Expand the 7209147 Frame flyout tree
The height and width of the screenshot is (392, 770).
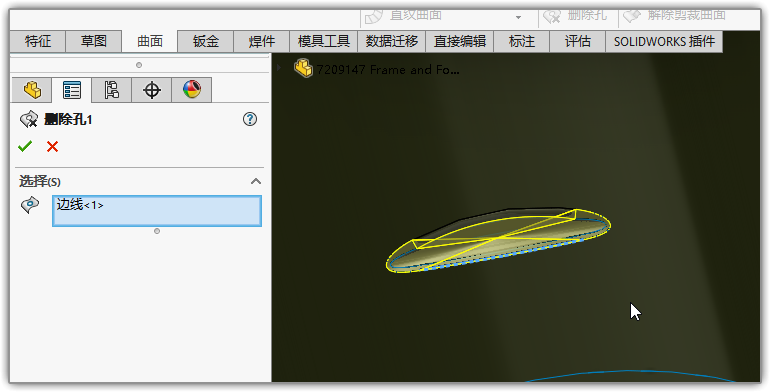[279, 67]
